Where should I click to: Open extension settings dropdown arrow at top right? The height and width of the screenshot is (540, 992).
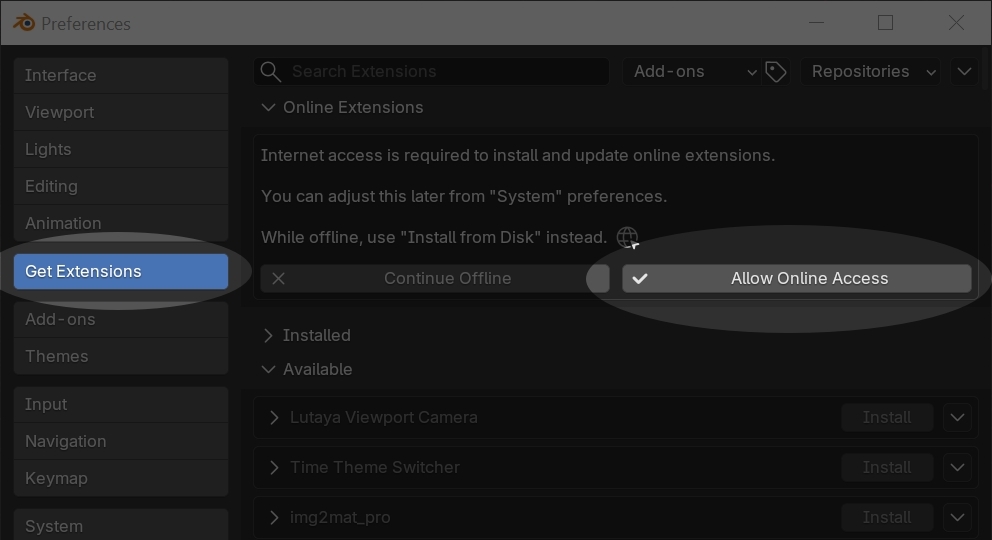point(964,72)
